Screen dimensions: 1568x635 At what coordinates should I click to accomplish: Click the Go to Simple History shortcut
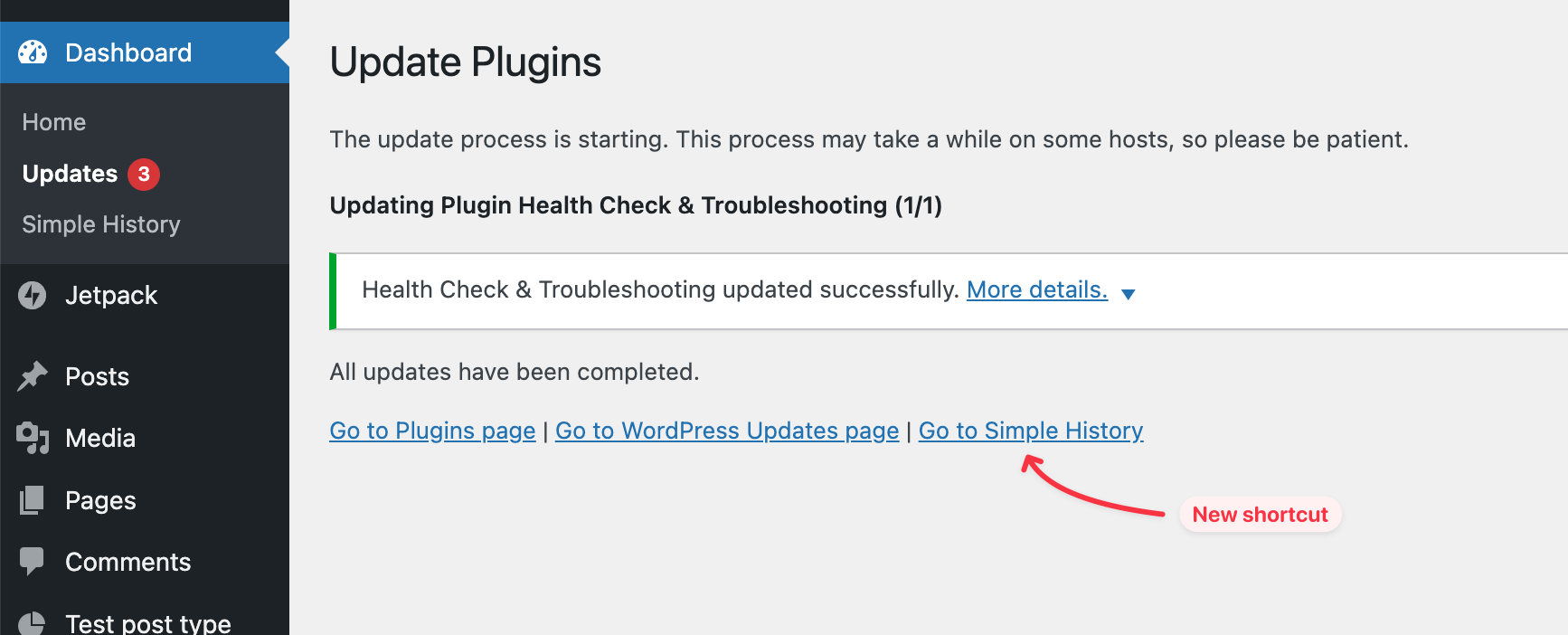point(1031,431)
